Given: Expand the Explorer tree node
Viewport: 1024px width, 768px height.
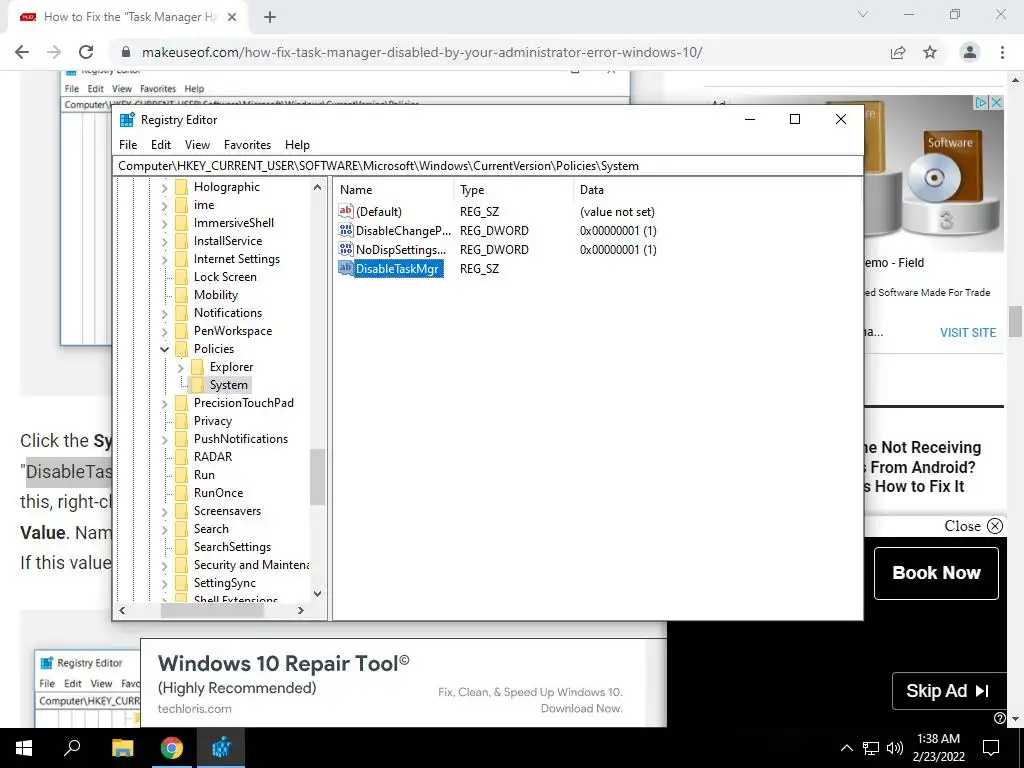Looking at the screenshot, I should [x=180, y=368].
